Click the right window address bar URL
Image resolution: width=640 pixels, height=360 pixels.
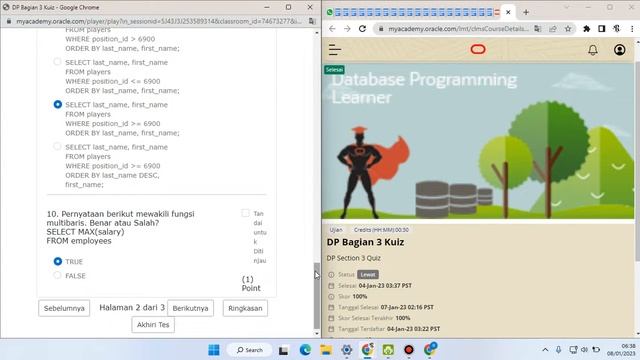click(x=458, y=29)
